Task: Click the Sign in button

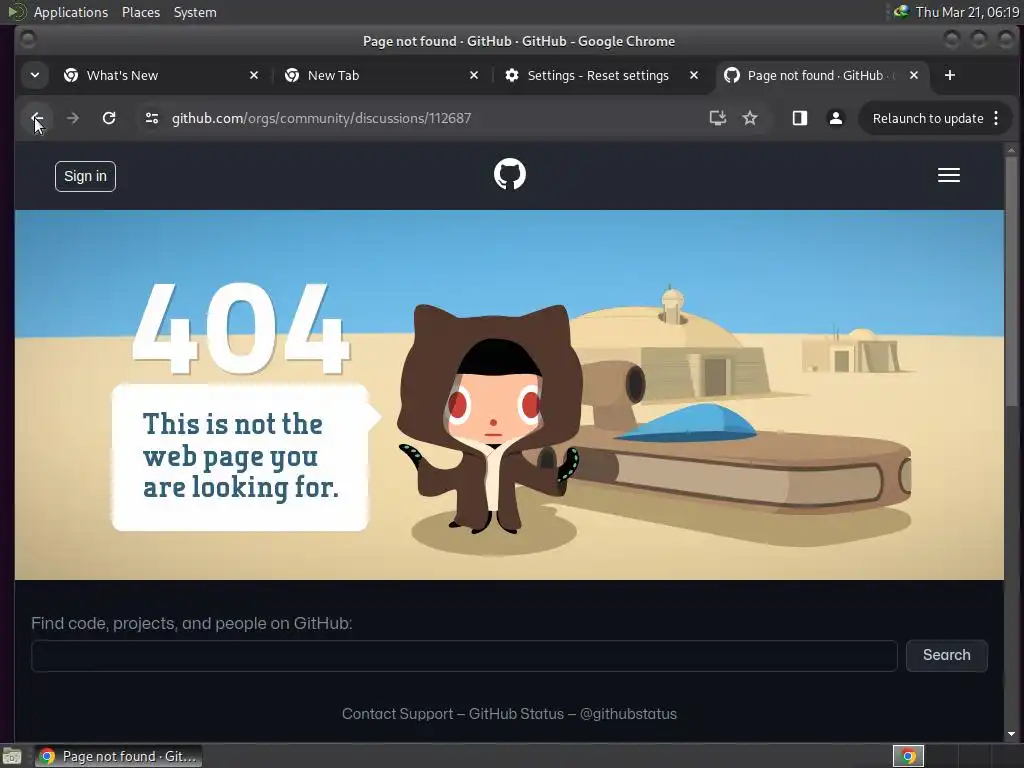Action: [x=86, y=176]
